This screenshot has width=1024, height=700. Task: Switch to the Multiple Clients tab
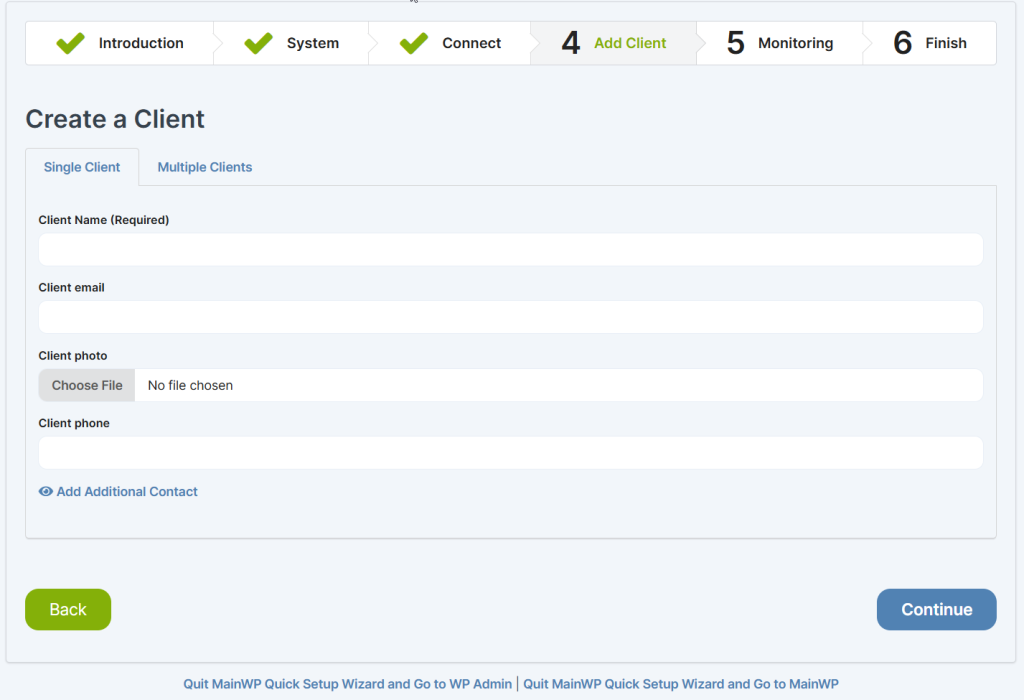click(x=204, y=167)
